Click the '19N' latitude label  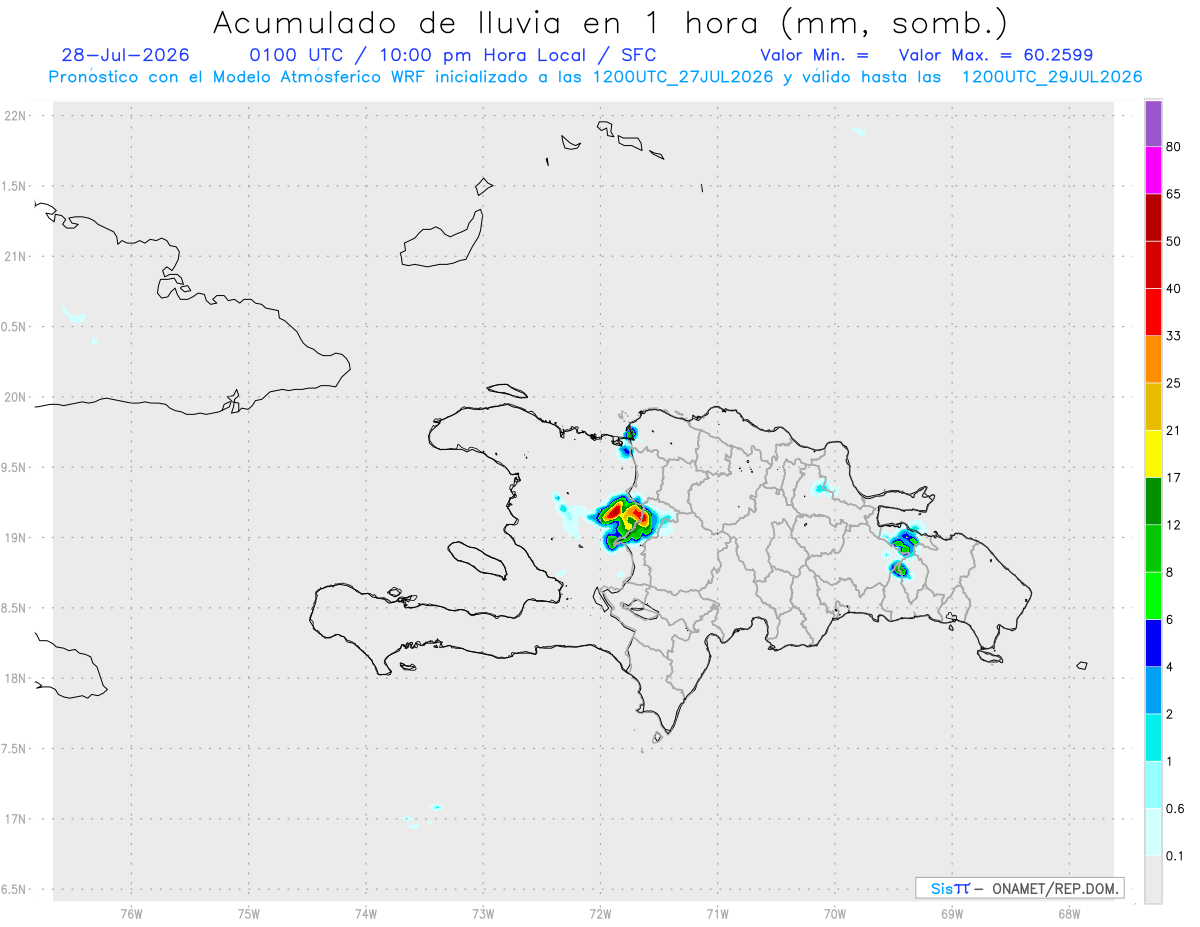pos(16,537)
